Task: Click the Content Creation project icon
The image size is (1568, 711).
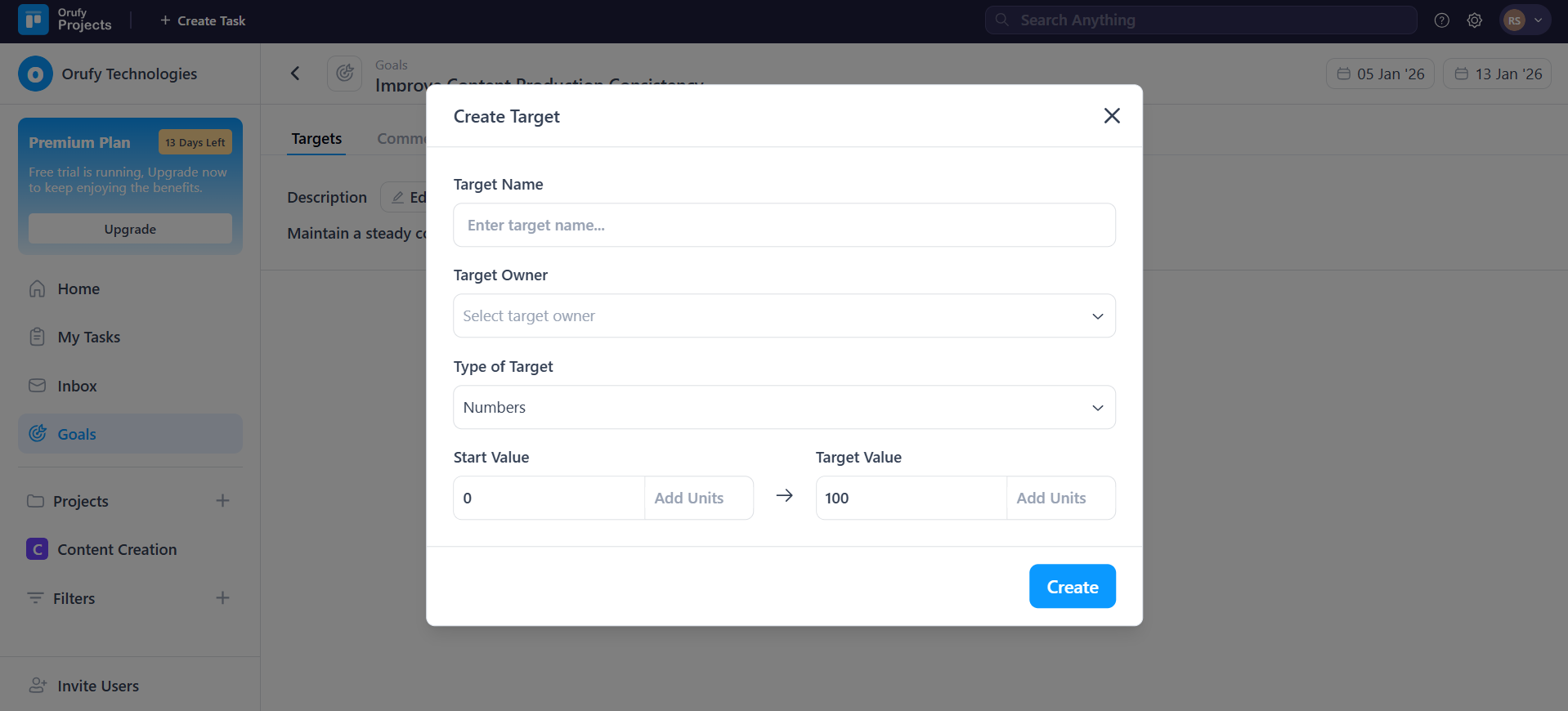Action: pos(37,549)
